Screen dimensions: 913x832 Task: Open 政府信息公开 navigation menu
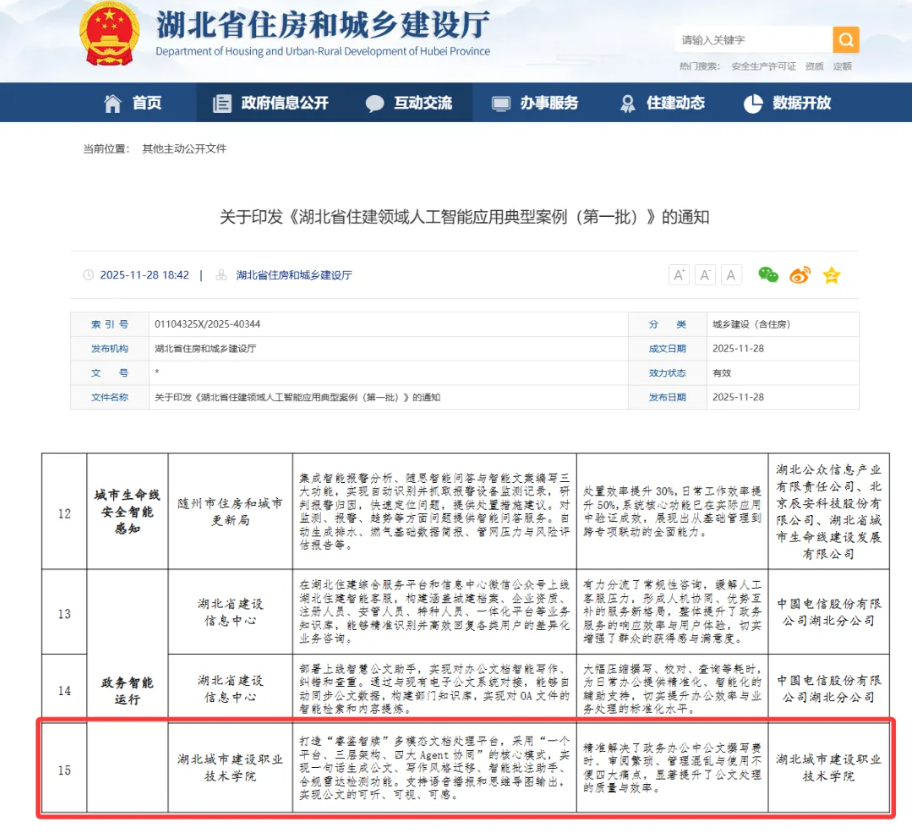tap(270, 103)
